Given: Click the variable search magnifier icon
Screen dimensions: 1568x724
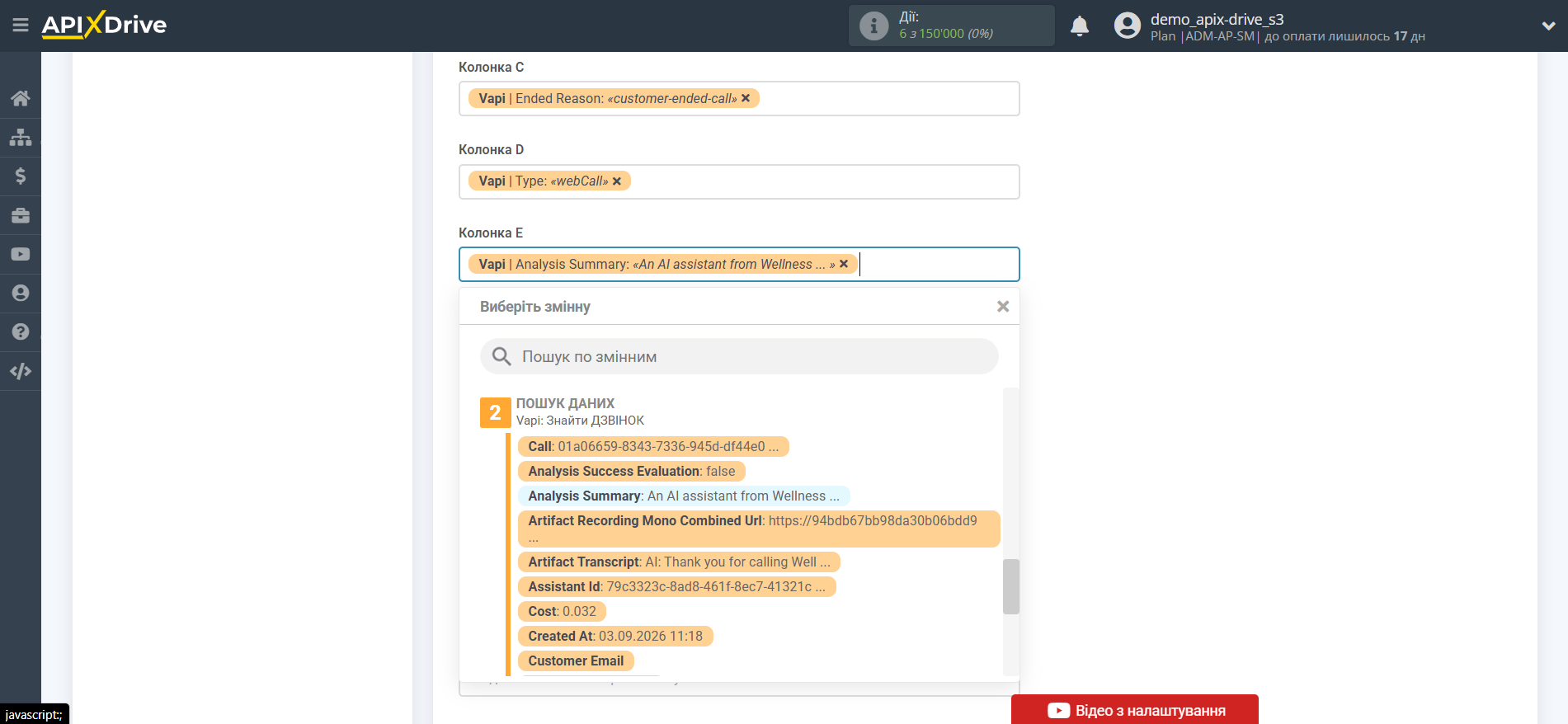Looking at the screenshot, I should point(501,356).
